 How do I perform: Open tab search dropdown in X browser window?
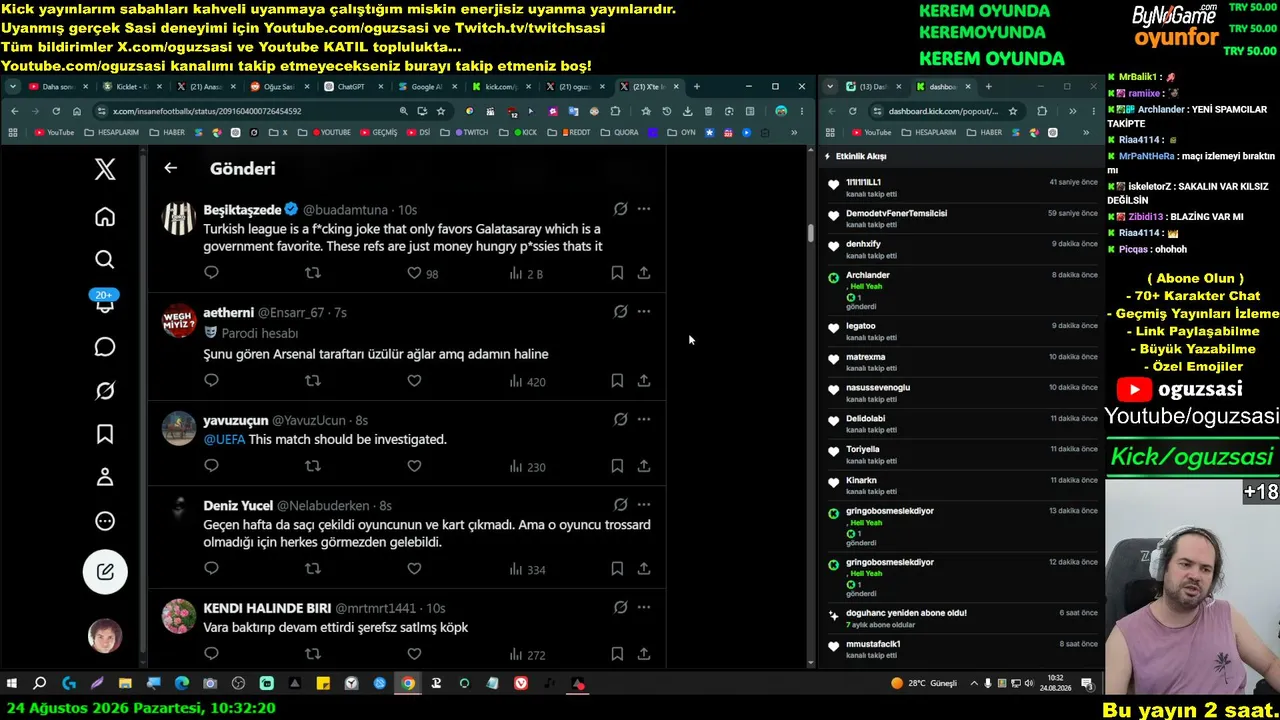(13, 87)
